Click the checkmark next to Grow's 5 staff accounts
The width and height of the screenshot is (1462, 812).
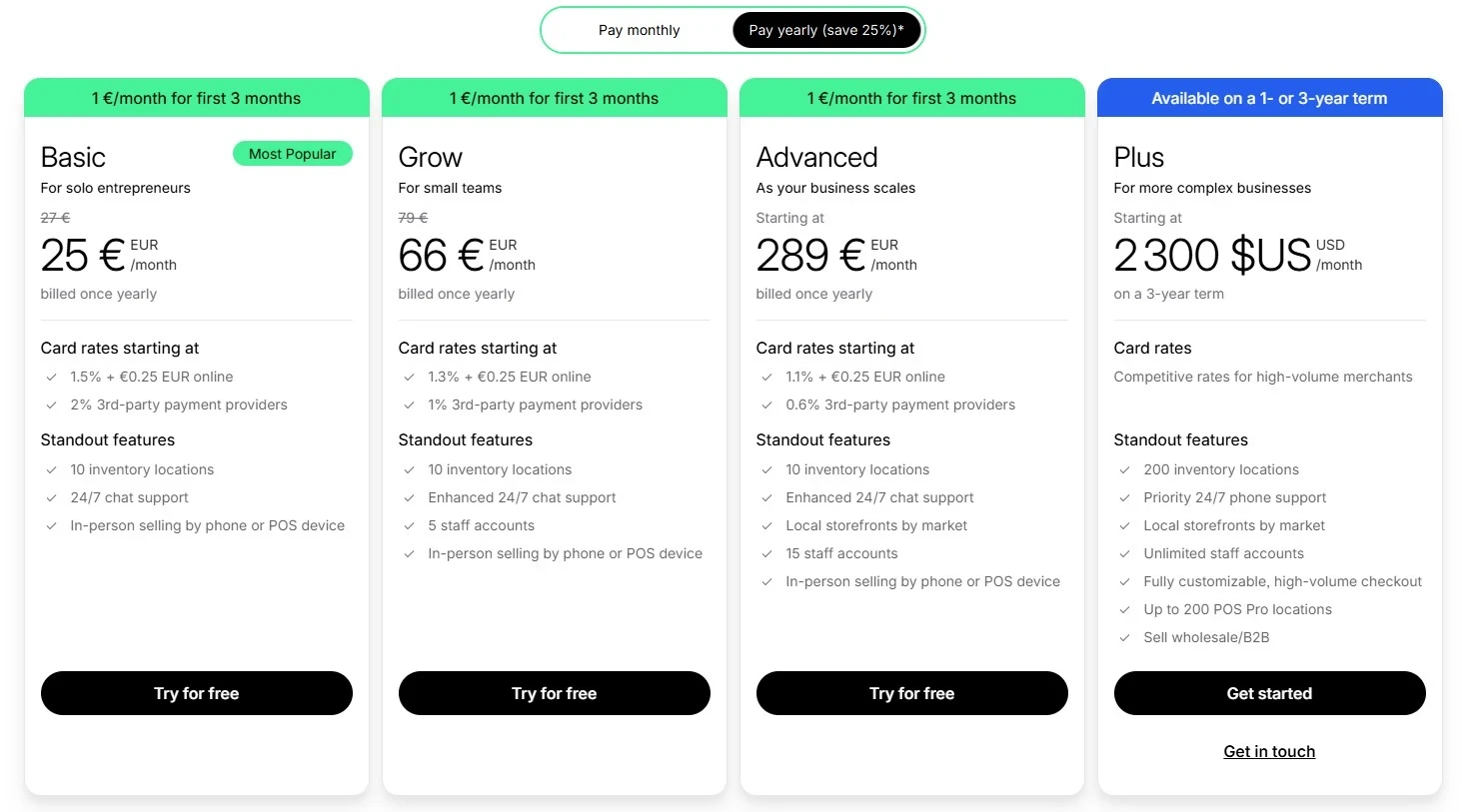pyautogui.click(x=409, y=525)
